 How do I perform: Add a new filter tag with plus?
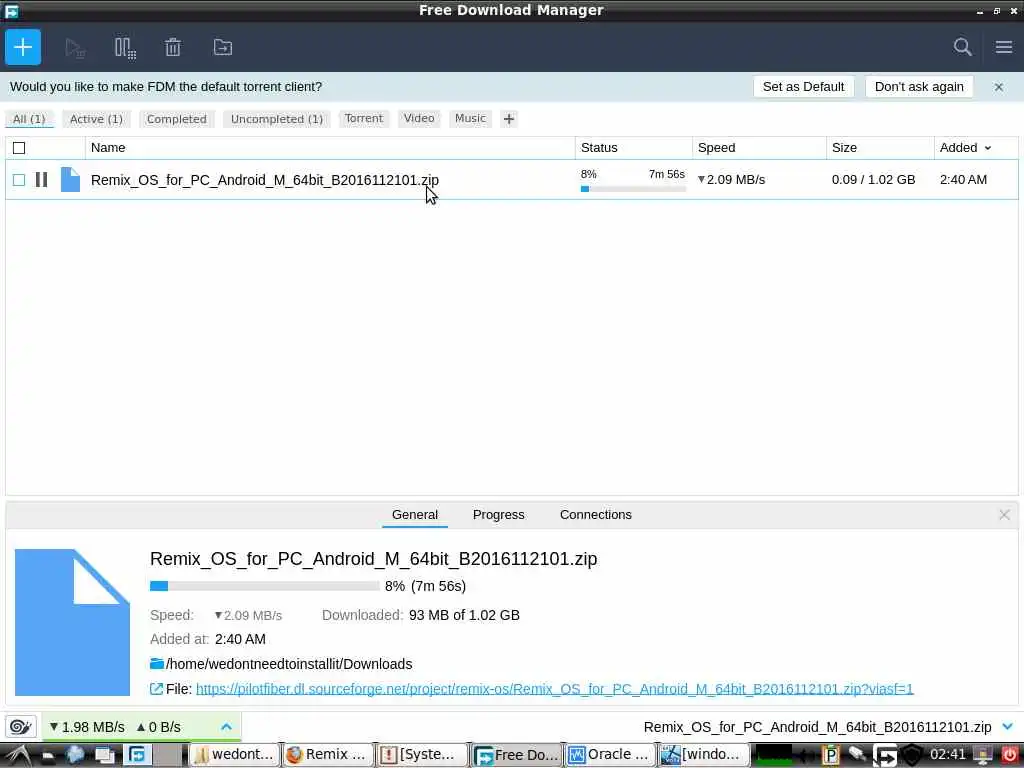pos(509,119)
